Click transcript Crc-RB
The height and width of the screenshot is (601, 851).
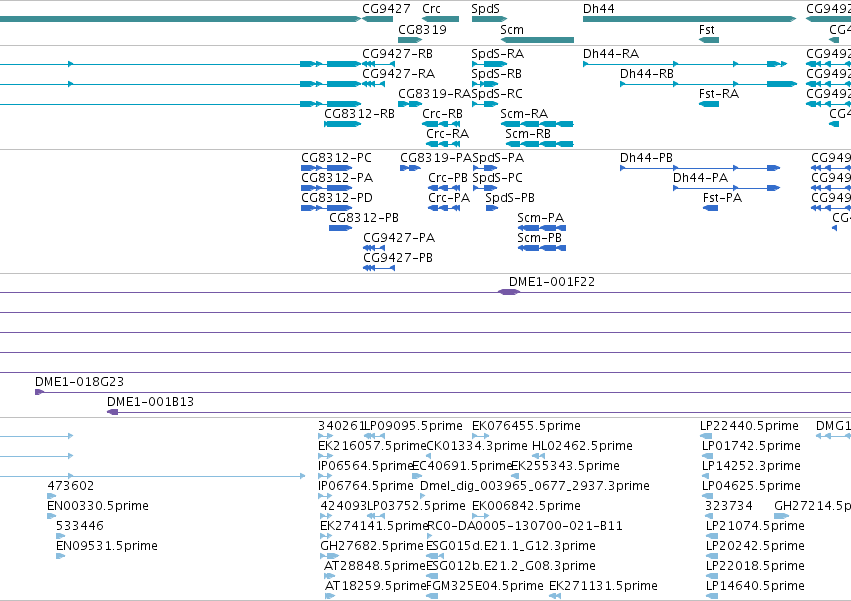click(x=441, y=124)
